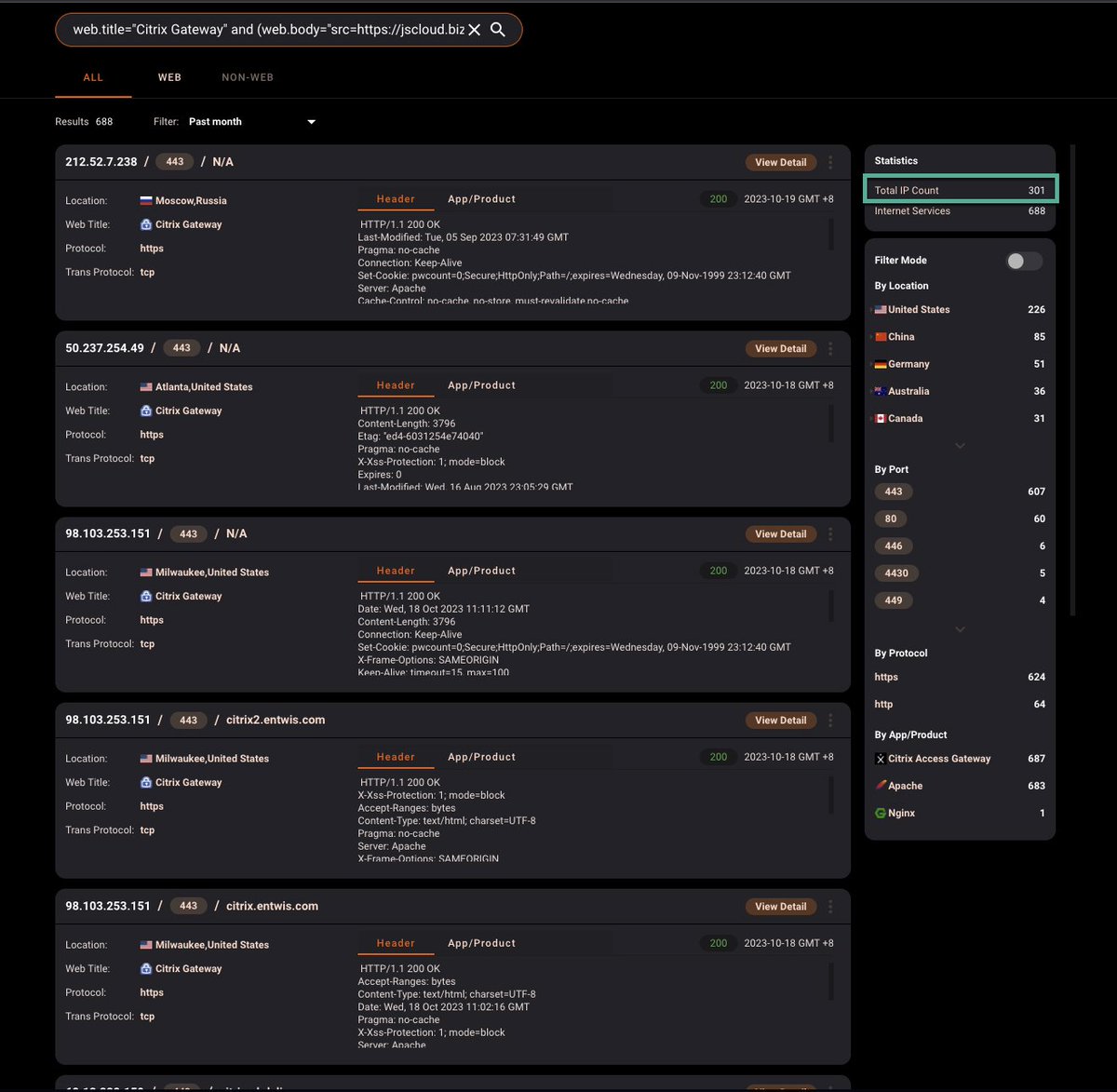
Task: Click Internet Services statistic row
Action: click(960, 211)
